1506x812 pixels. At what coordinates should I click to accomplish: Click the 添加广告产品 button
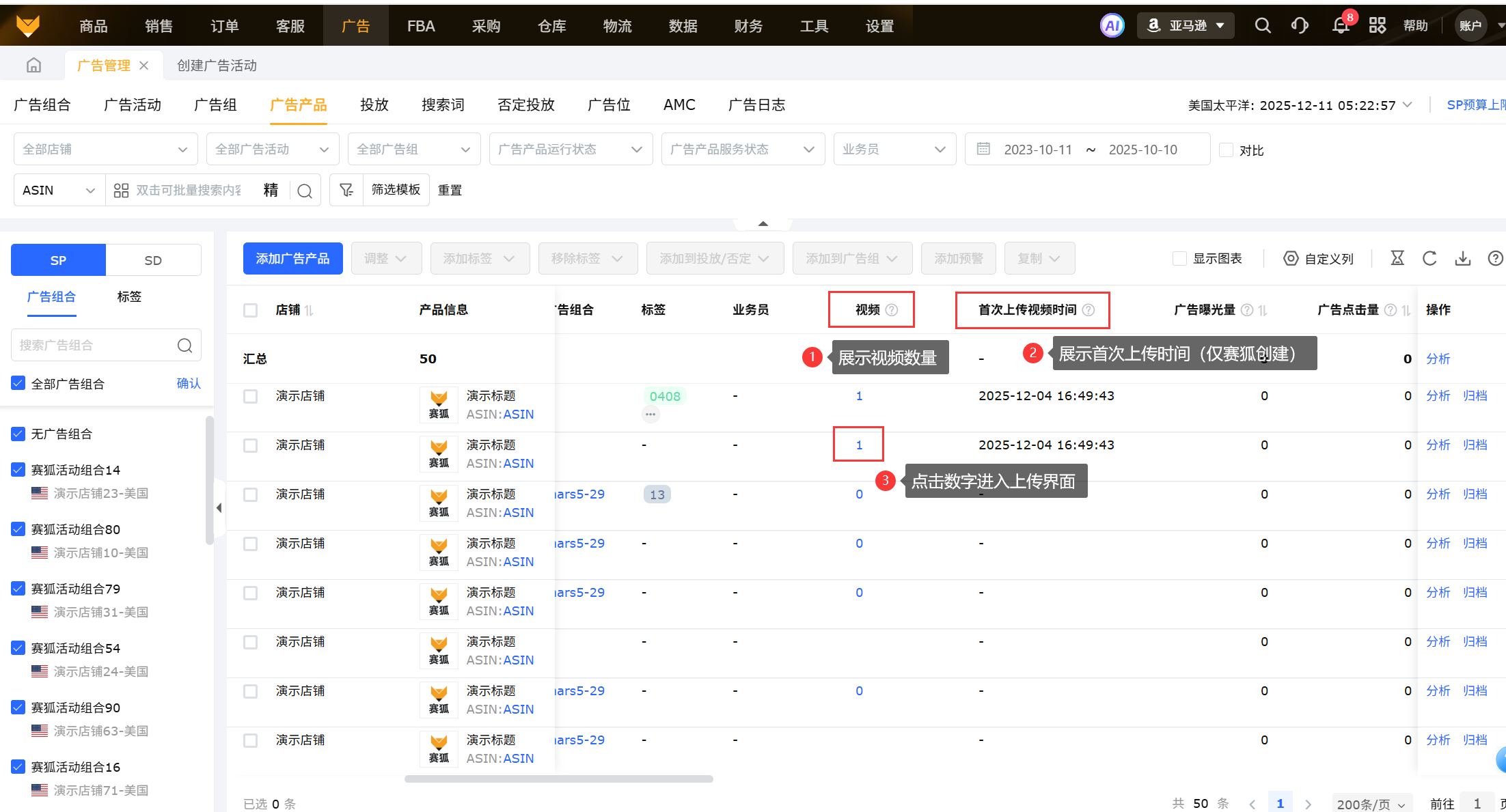point(292,259)
